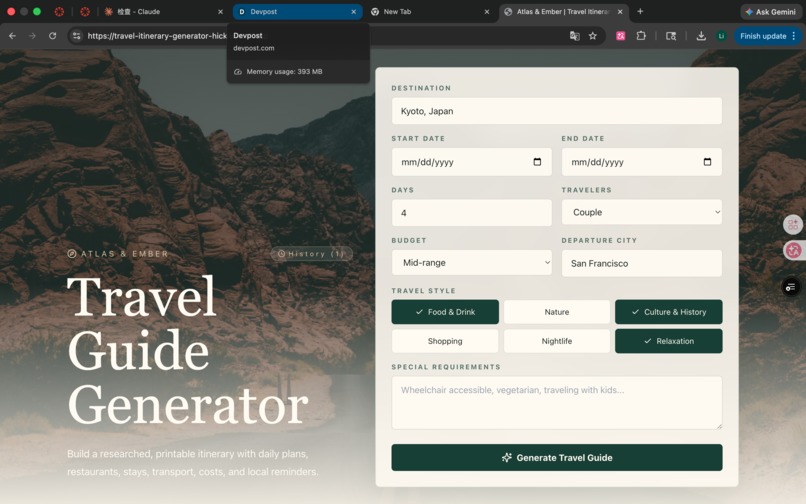Click Ask Gemini button

pos(771,11)
